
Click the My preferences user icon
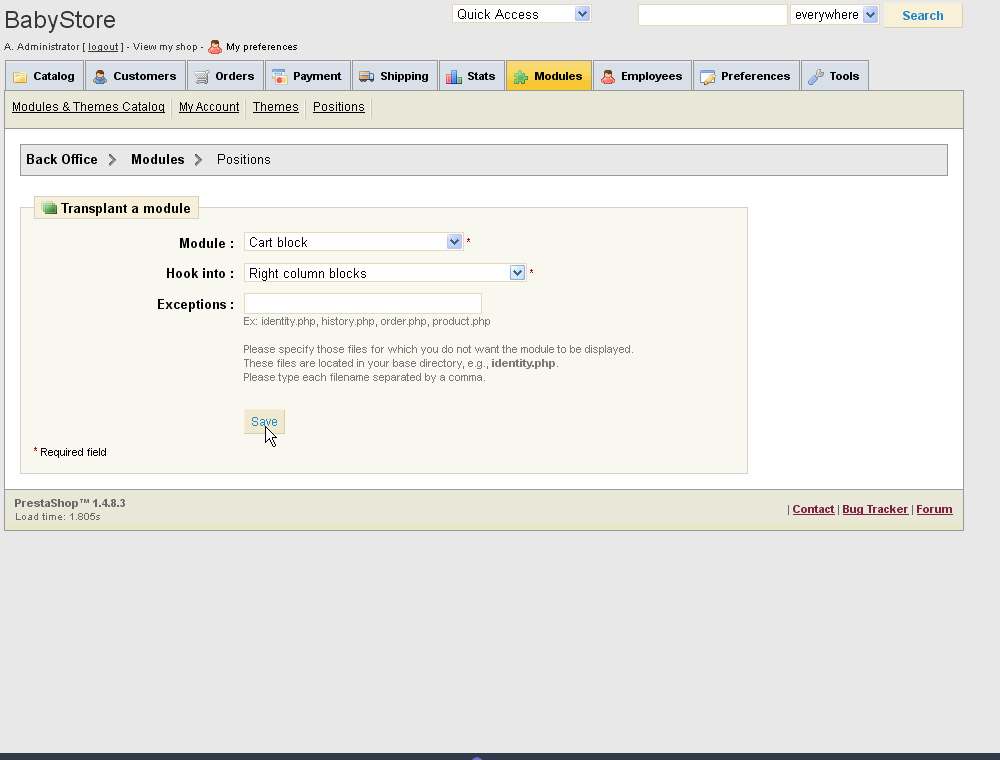pos(215,47)
